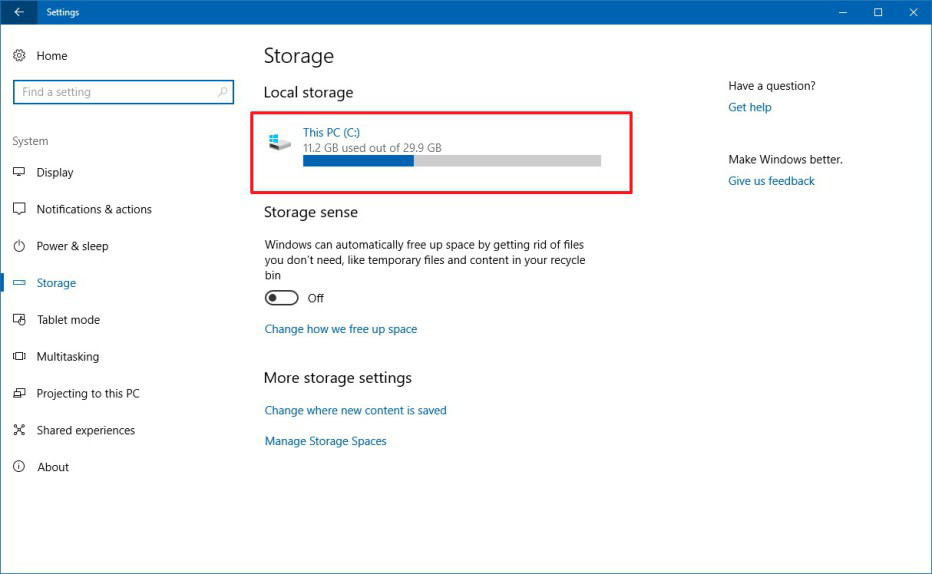
Task: Click the search magnifier icon
Action: click(x=222, y=92)
